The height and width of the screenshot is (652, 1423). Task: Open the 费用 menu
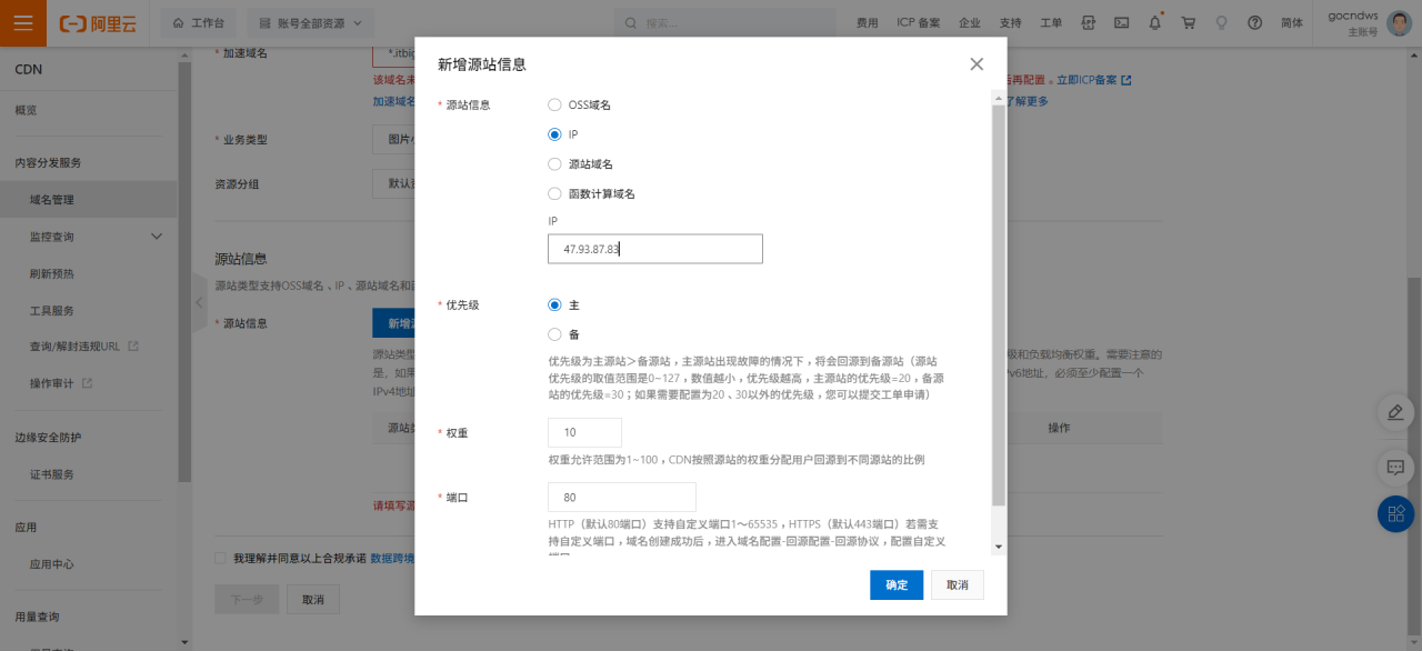point(867,23)
